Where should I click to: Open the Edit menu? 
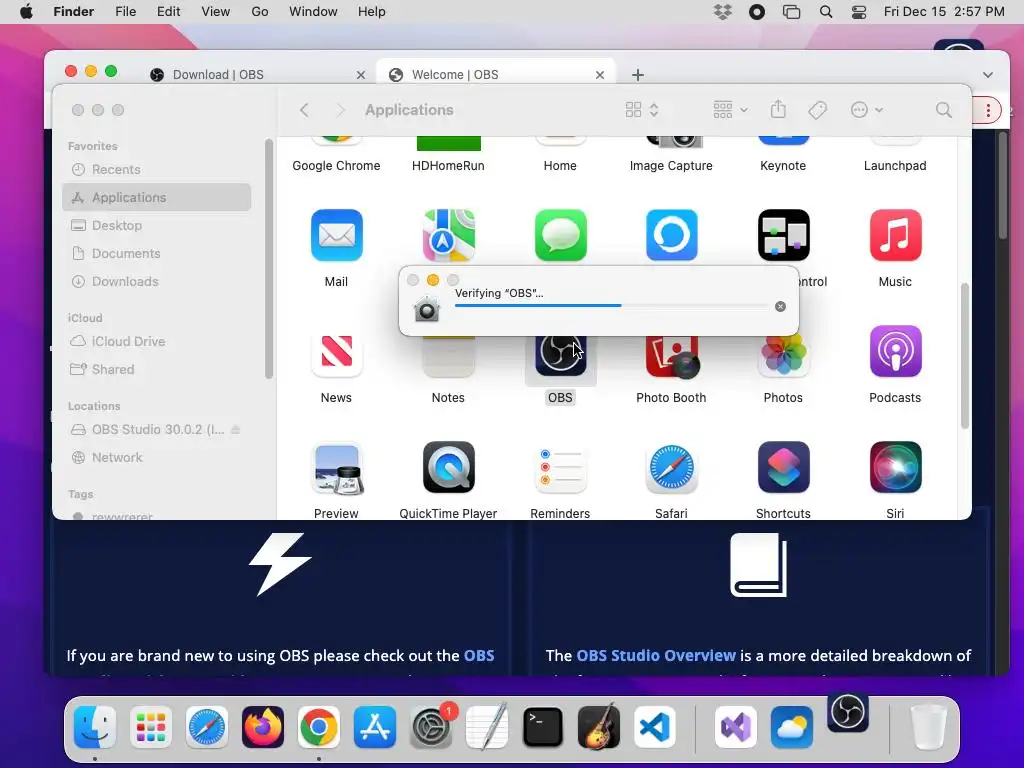tap(168, 12)
